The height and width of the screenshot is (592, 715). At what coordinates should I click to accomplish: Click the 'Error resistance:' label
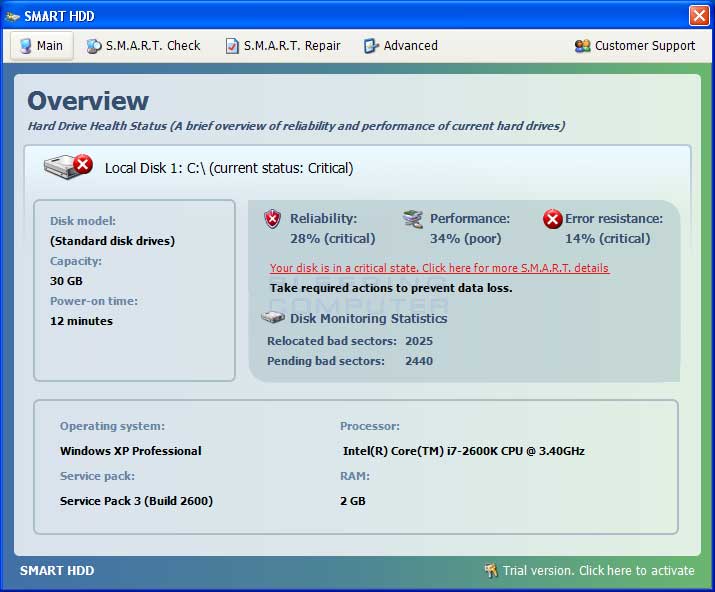614,218
